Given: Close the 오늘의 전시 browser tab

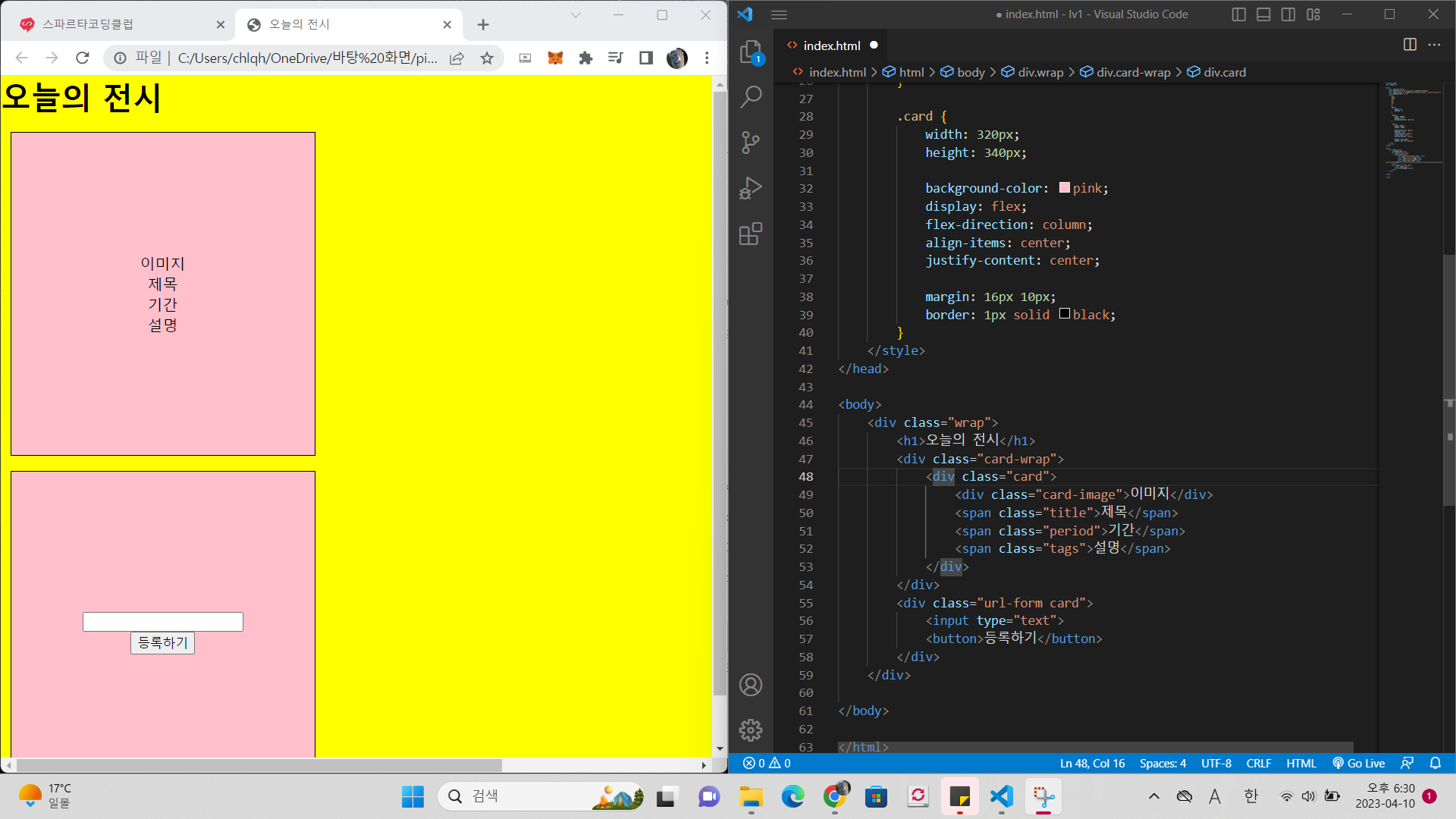Looking at the screenshot, I should pyautogui.click(x=447, y=25).
